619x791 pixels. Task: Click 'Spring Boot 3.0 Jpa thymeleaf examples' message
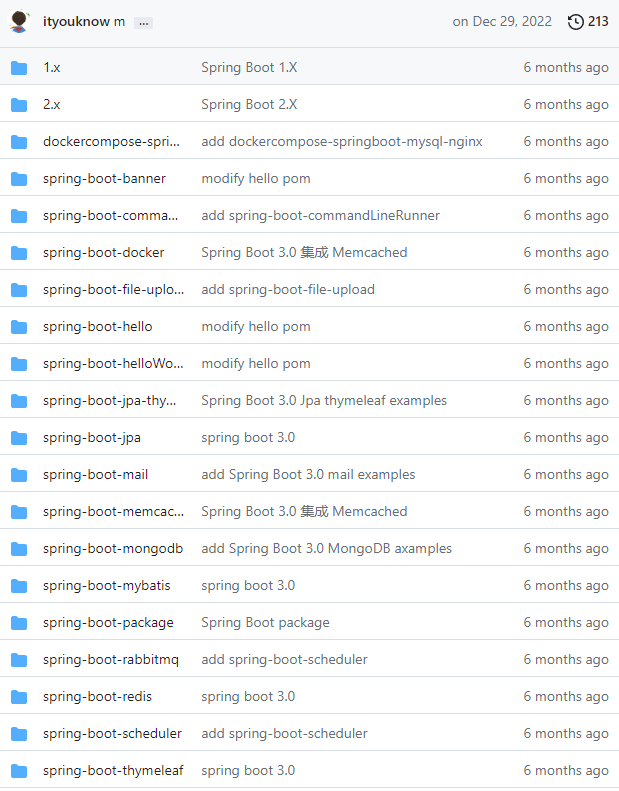tap(324, 401)
